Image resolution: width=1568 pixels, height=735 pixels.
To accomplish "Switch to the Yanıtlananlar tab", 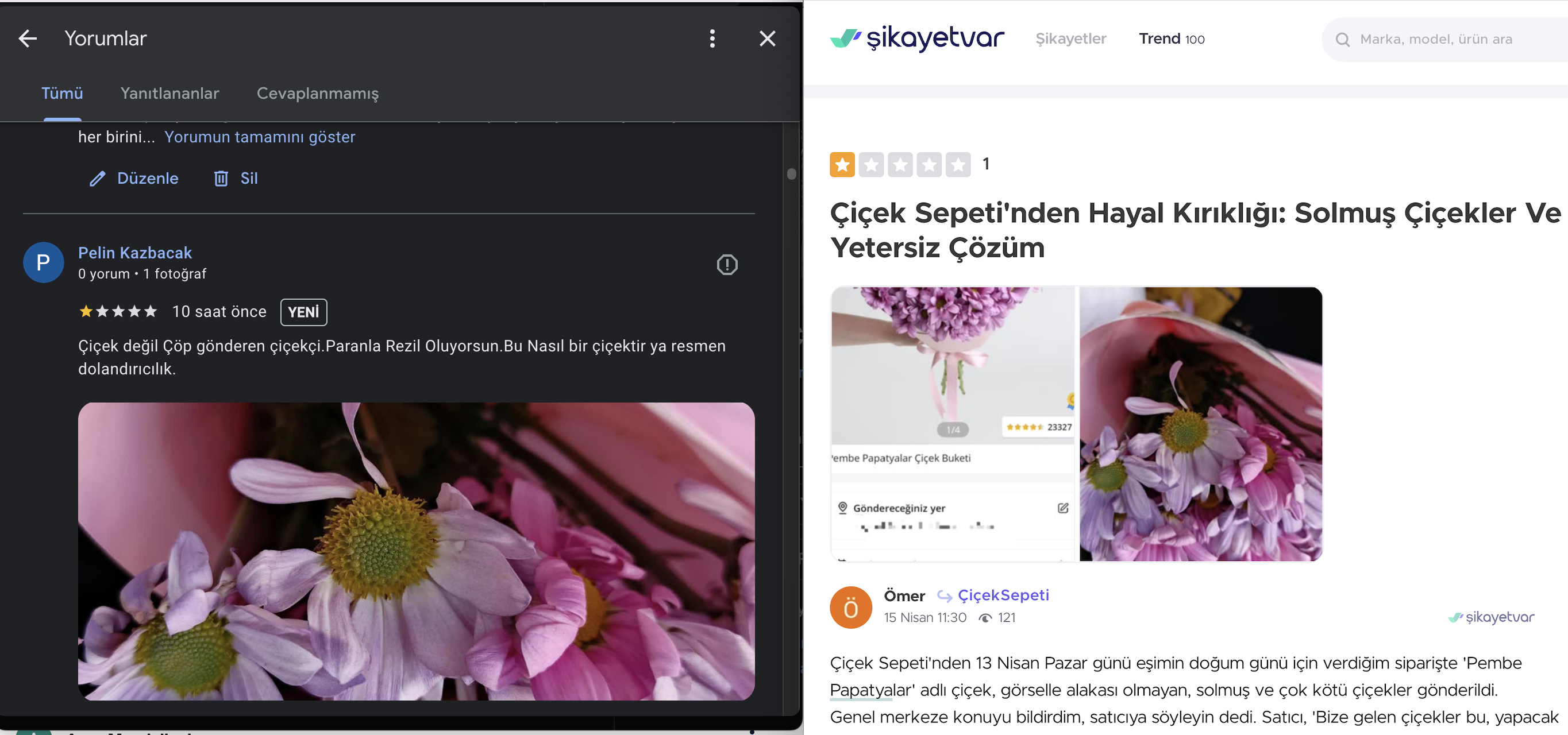I will pos(169,93).
